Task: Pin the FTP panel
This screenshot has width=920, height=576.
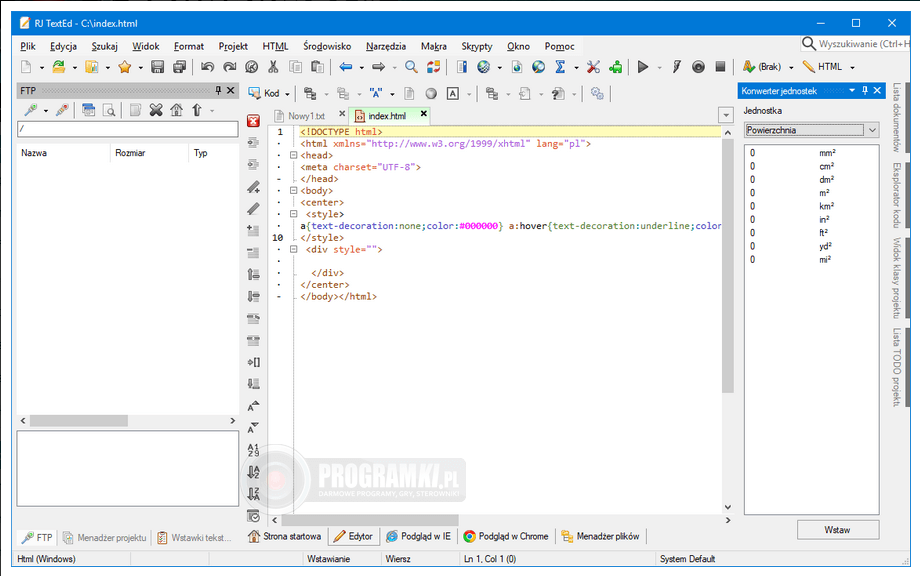Action: click(218, 90)
